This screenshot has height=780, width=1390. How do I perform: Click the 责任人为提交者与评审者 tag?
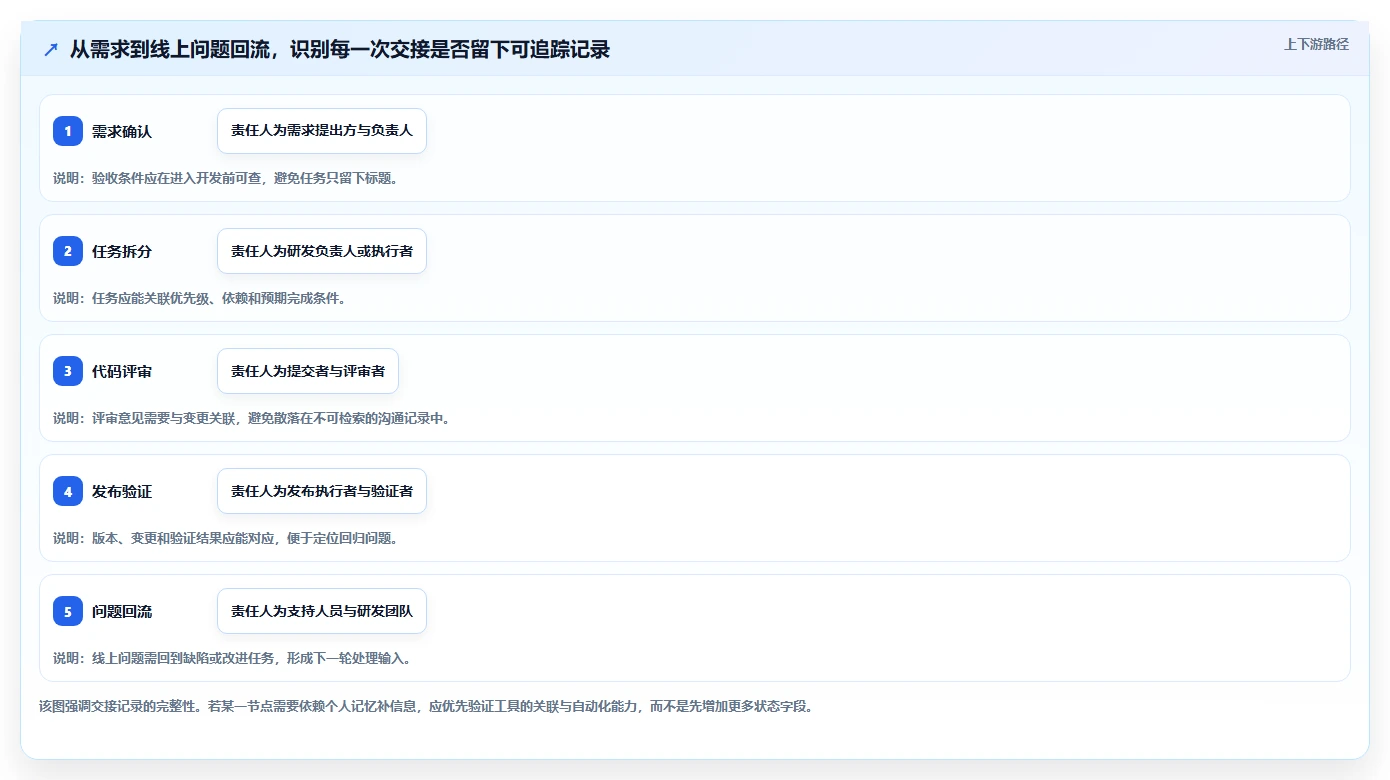[308, 371]
